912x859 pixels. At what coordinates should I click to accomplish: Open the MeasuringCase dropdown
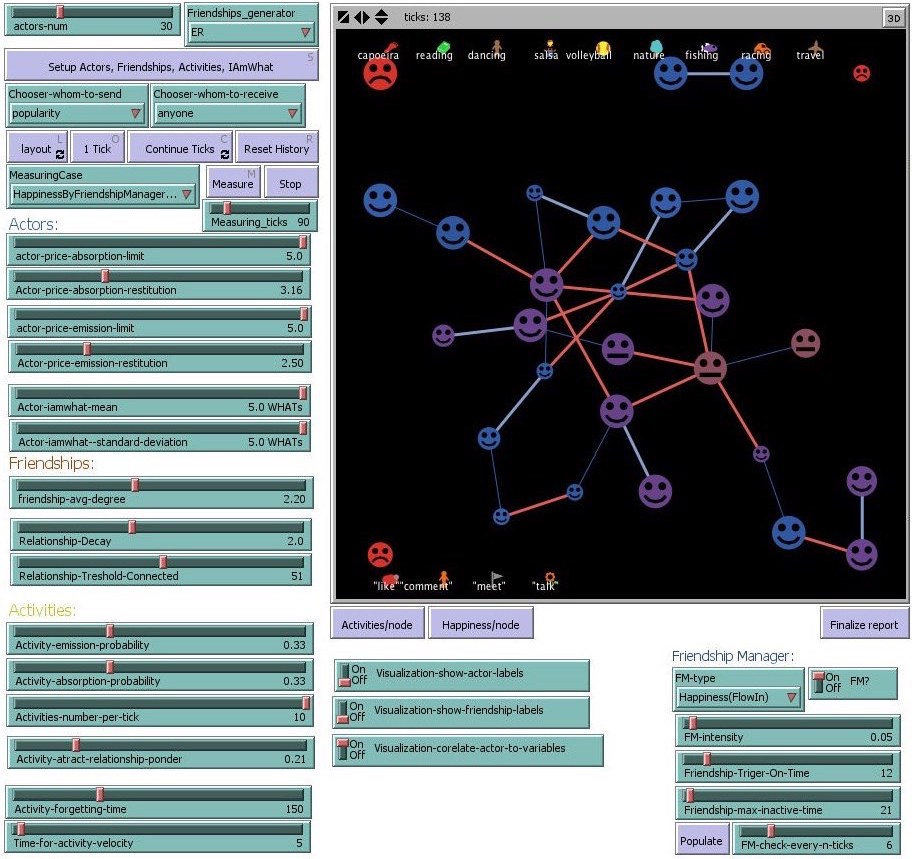pyautogui.click(x=102, y=194)
